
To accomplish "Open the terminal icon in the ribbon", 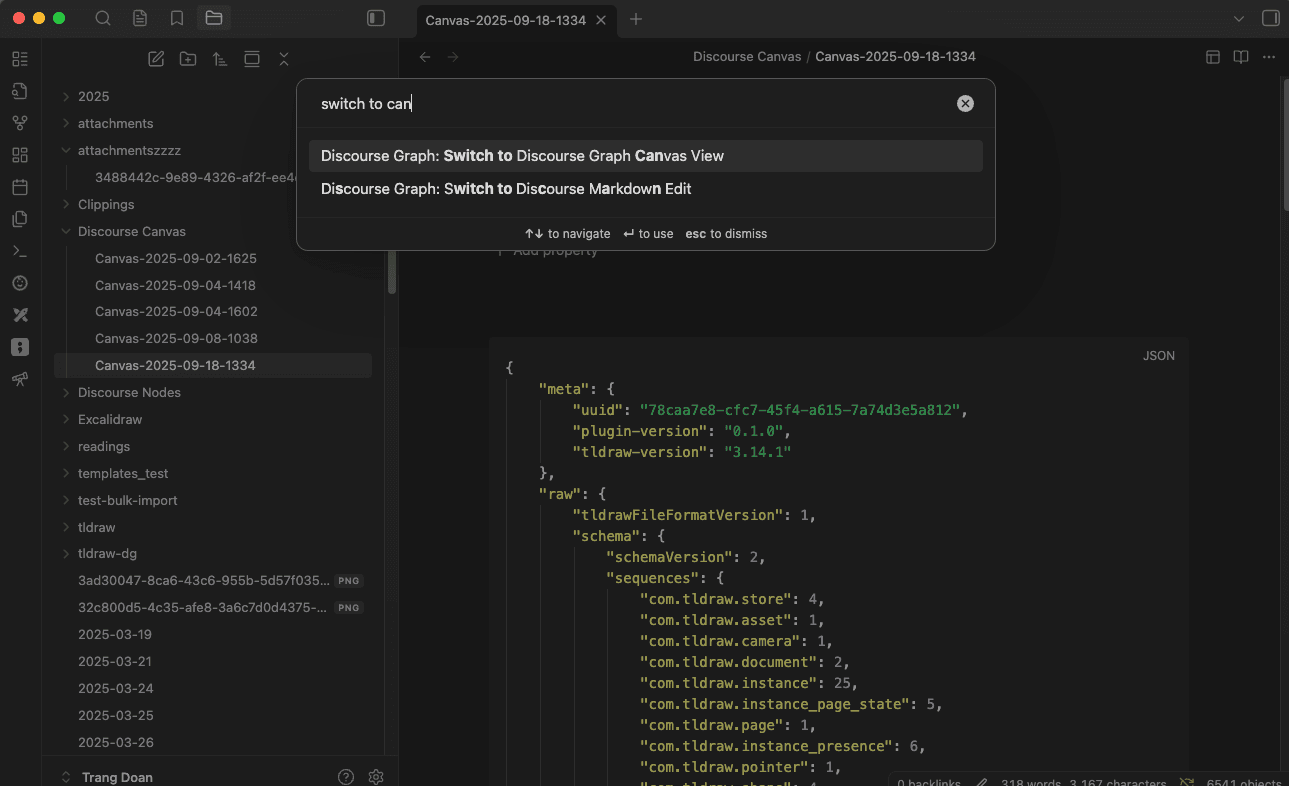I will (x=19, y=250).
